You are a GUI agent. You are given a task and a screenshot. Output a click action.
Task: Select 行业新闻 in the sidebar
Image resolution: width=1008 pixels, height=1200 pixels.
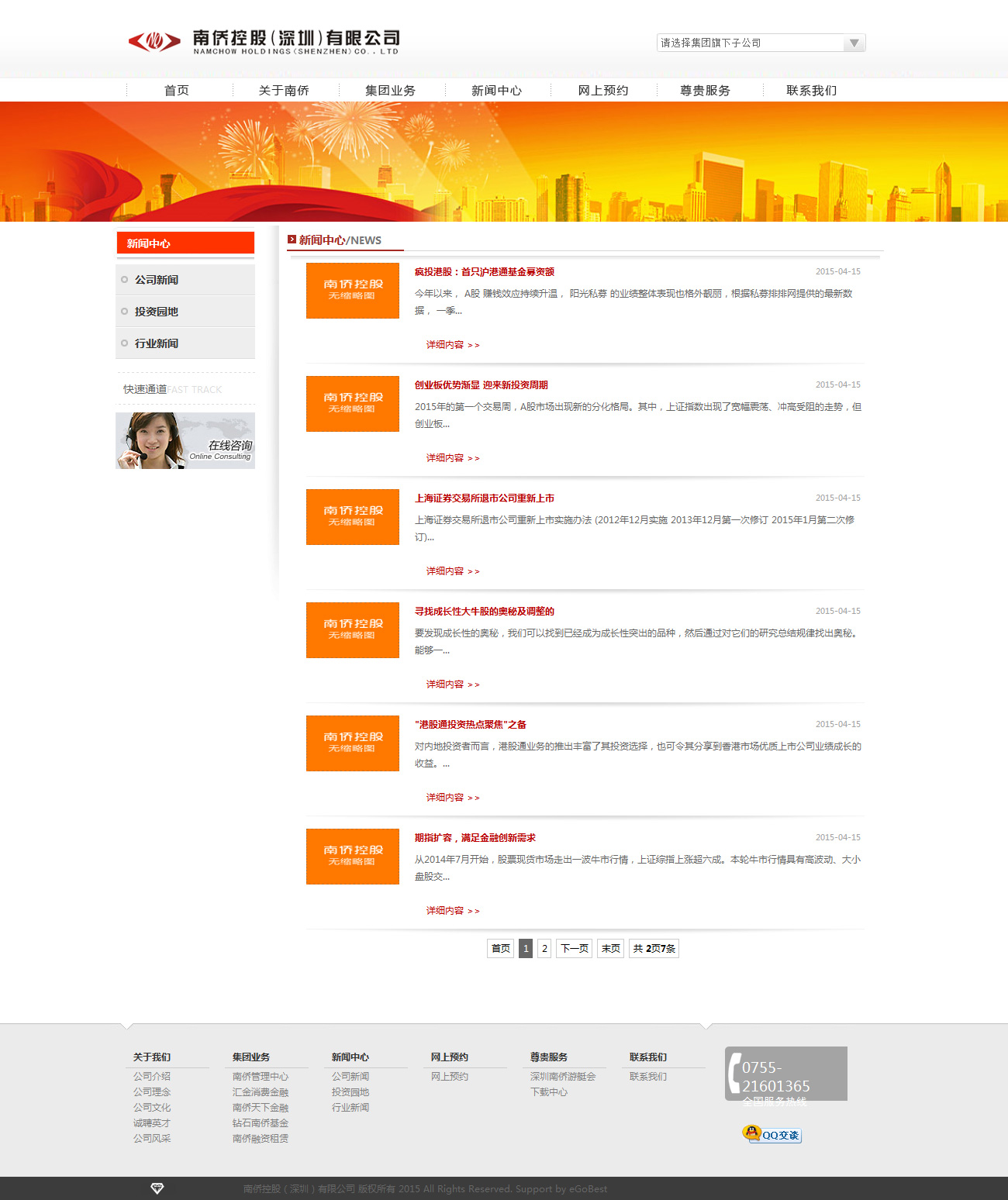(157, 343)
